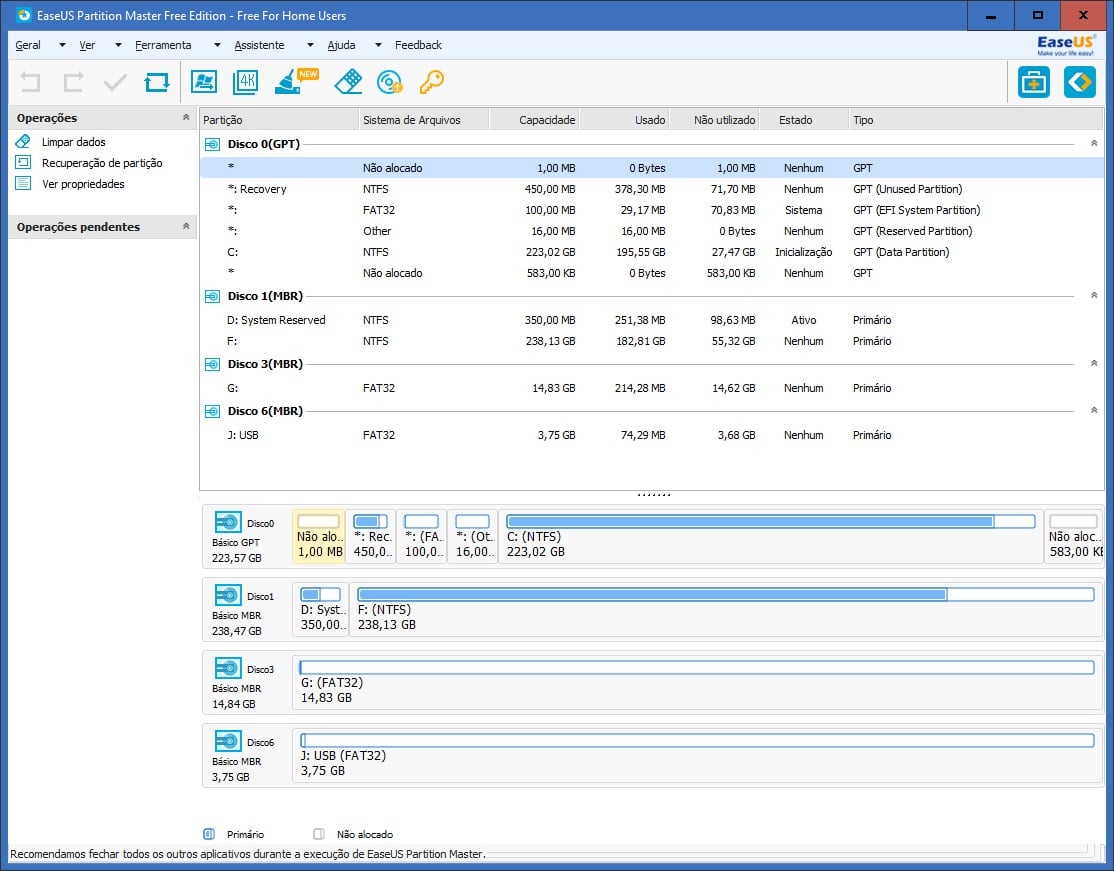Click Ver propriedades link
The height and width of the screenshot is (871, 1114).
pos(83,184)
